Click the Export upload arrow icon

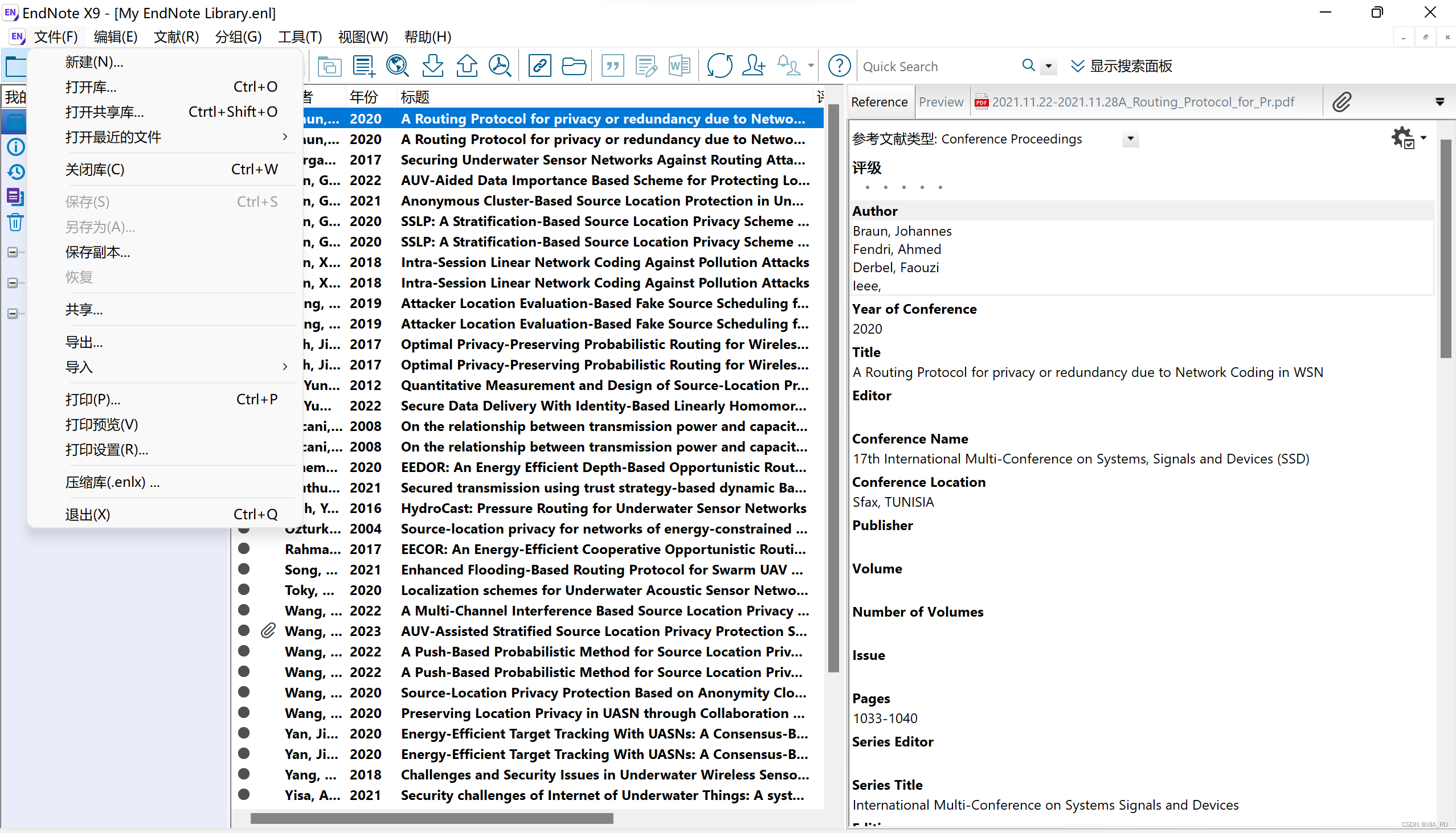click(x=467, y=66)
